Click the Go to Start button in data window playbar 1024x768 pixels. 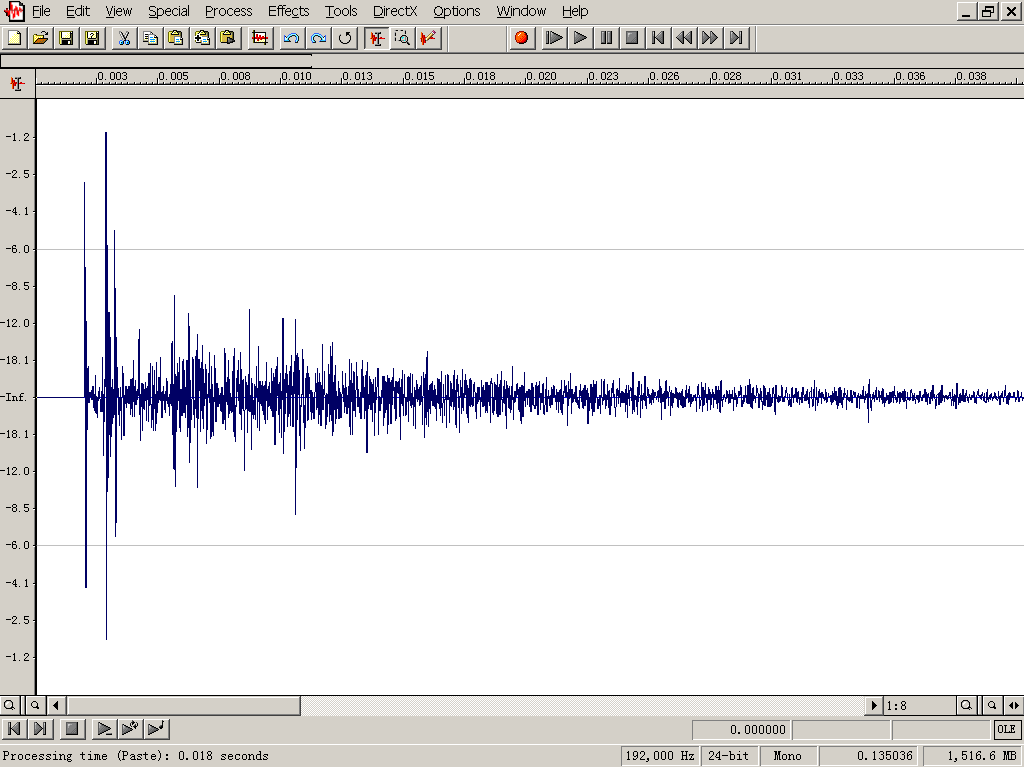pos(14,728)
